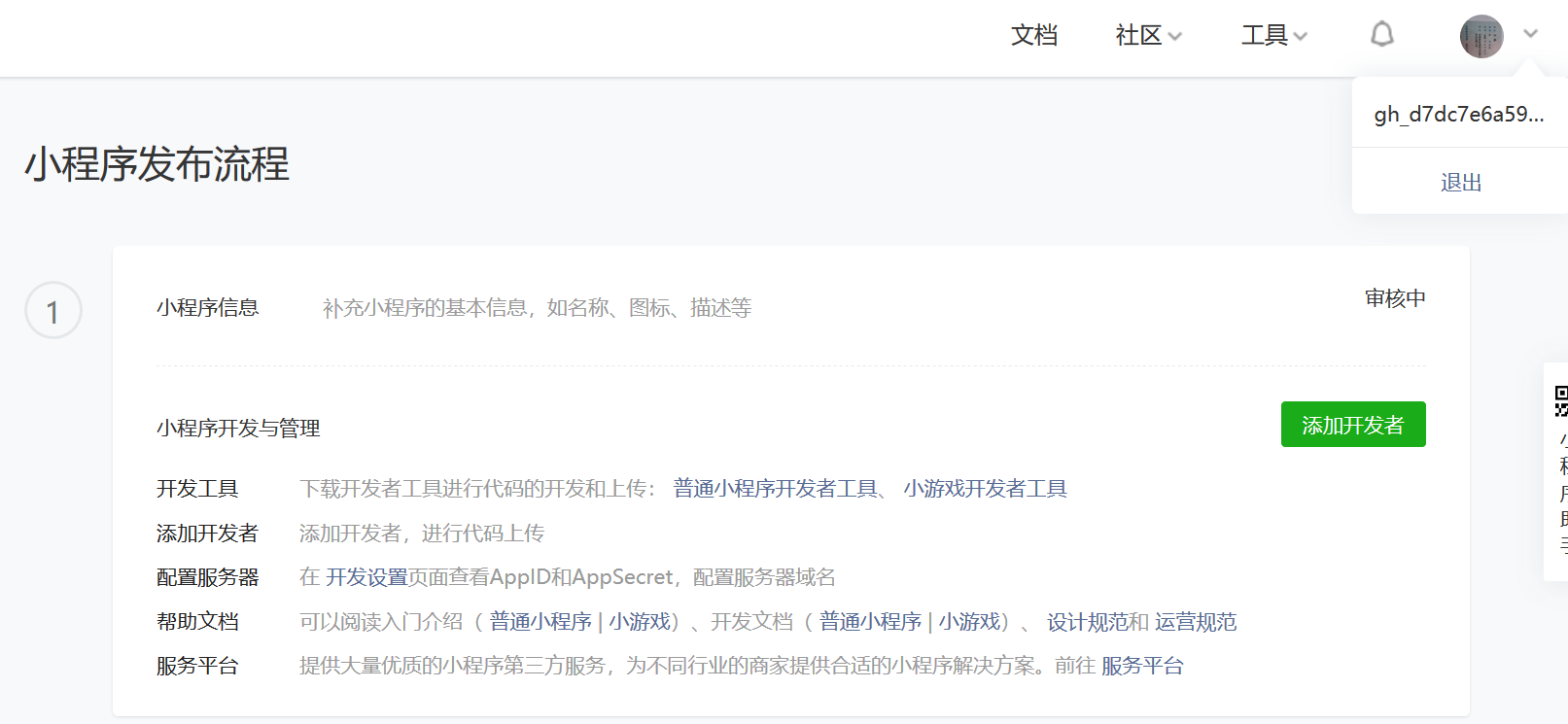Open 小游戏 link after 开发文档
Image resolution: width=1568 pixels, height=724 pixels.
click(x=969, y=622)
